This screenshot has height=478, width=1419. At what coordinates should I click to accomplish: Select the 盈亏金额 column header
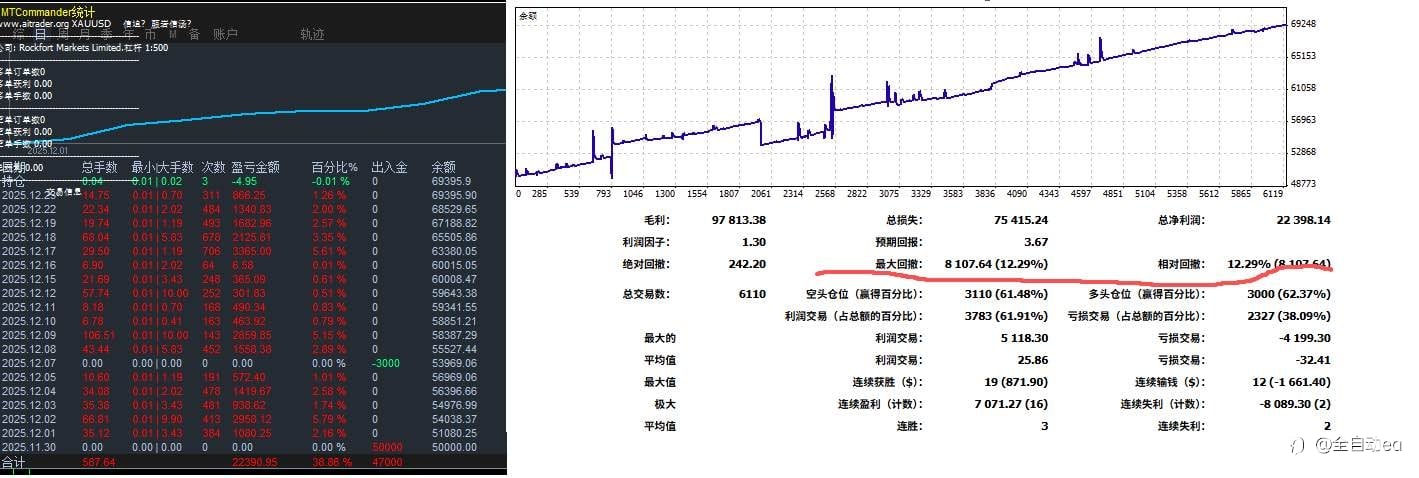pyautogui.click(x=255, y=168)
